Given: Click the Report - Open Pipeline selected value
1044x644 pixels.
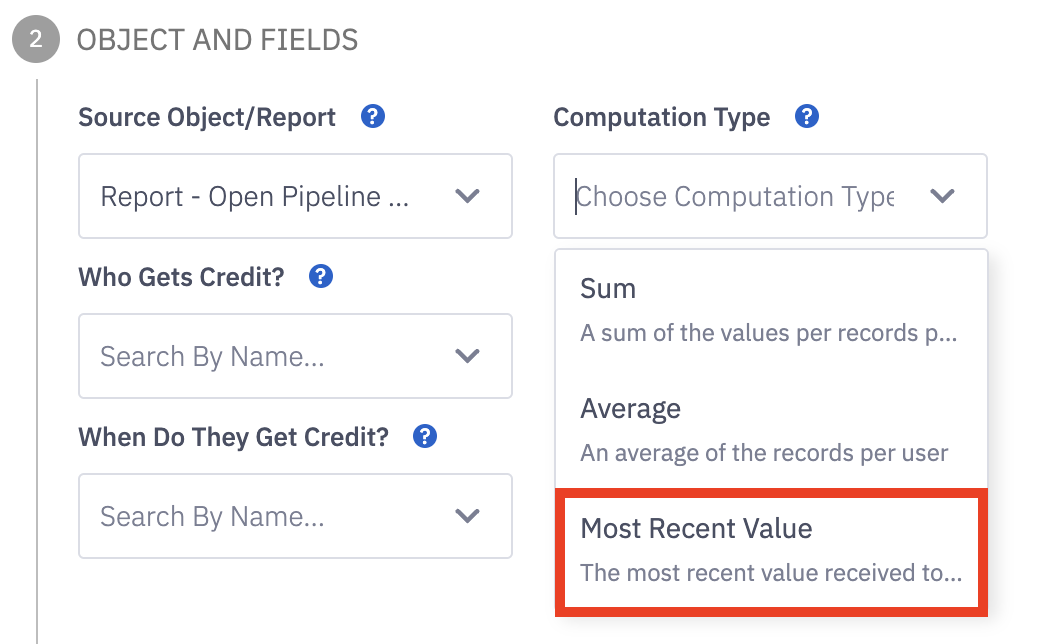Looking at the screenshot, I should point(254,196).
